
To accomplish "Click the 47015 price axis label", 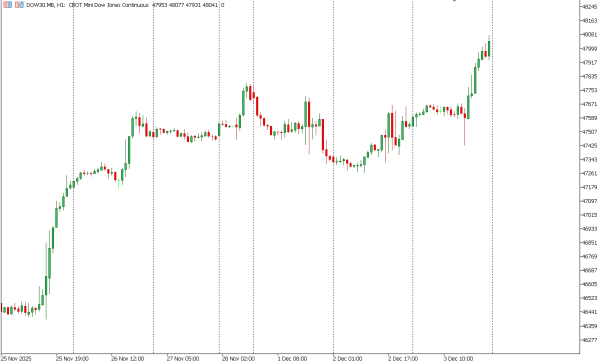I will pos(589,215).
